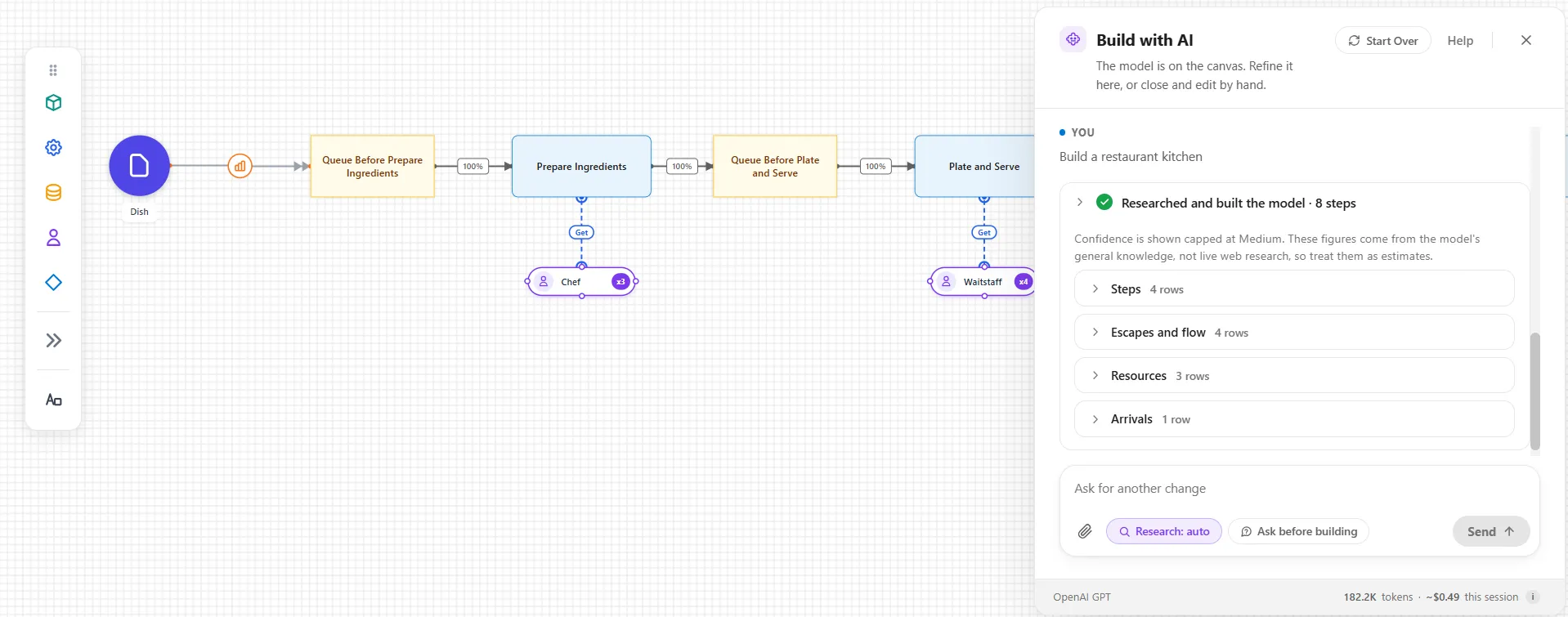Expand the Arrivals 1 row section
This screenshot has width=1568, height=617.
tap(1294, 418)
